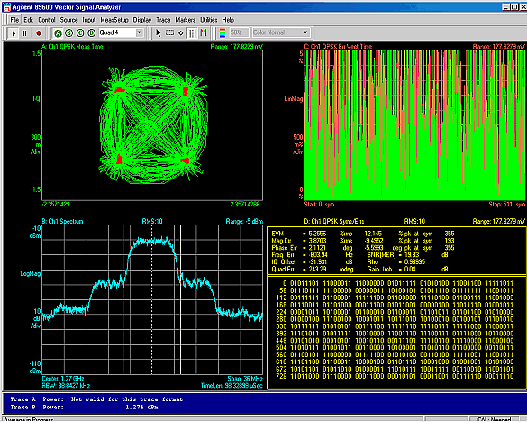Click the 50% value field
527x423 pixels.
(x=239, y=33)
